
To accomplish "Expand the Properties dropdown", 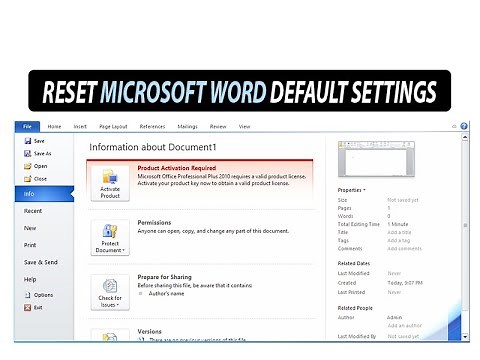I will tap(351, 190).
